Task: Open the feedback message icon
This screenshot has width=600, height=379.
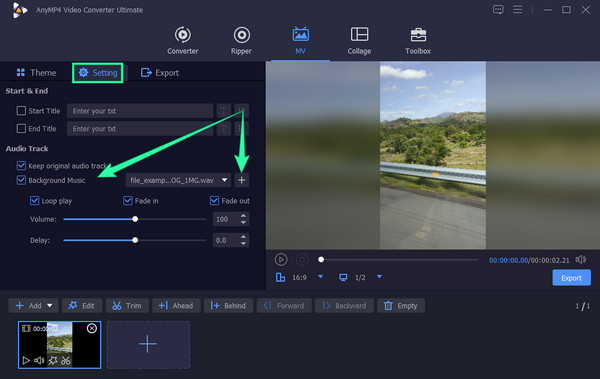Action: click(498, 10)
